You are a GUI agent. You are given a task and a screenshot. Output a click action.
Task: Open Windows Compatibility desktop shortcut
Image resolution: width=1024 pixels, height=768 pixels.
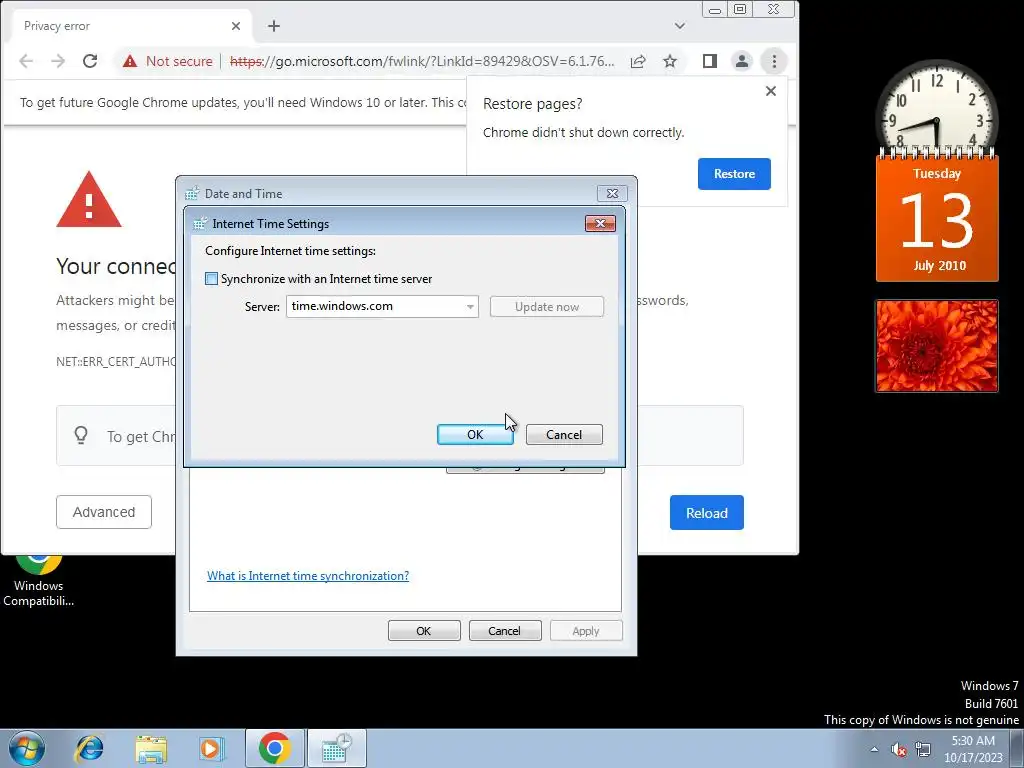tap(39, 580)
